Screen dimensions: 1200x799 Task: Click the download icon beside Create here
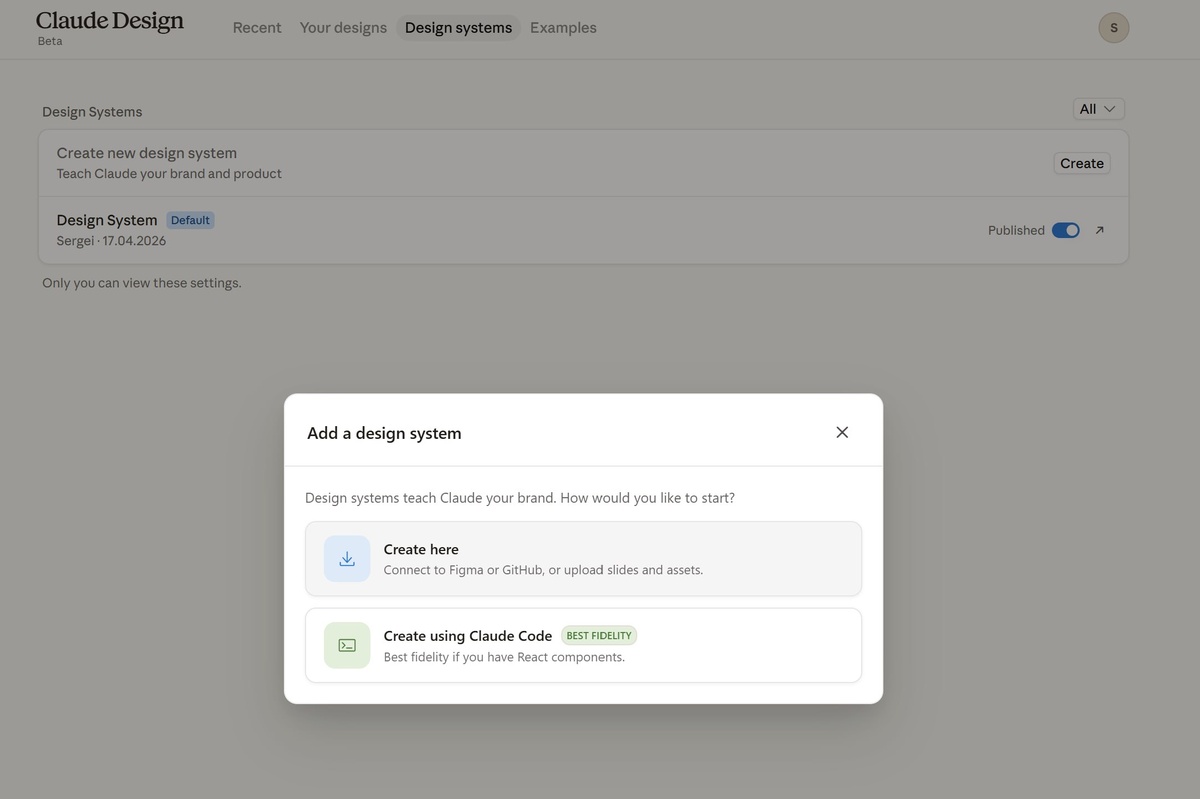[x=347, y=559]
